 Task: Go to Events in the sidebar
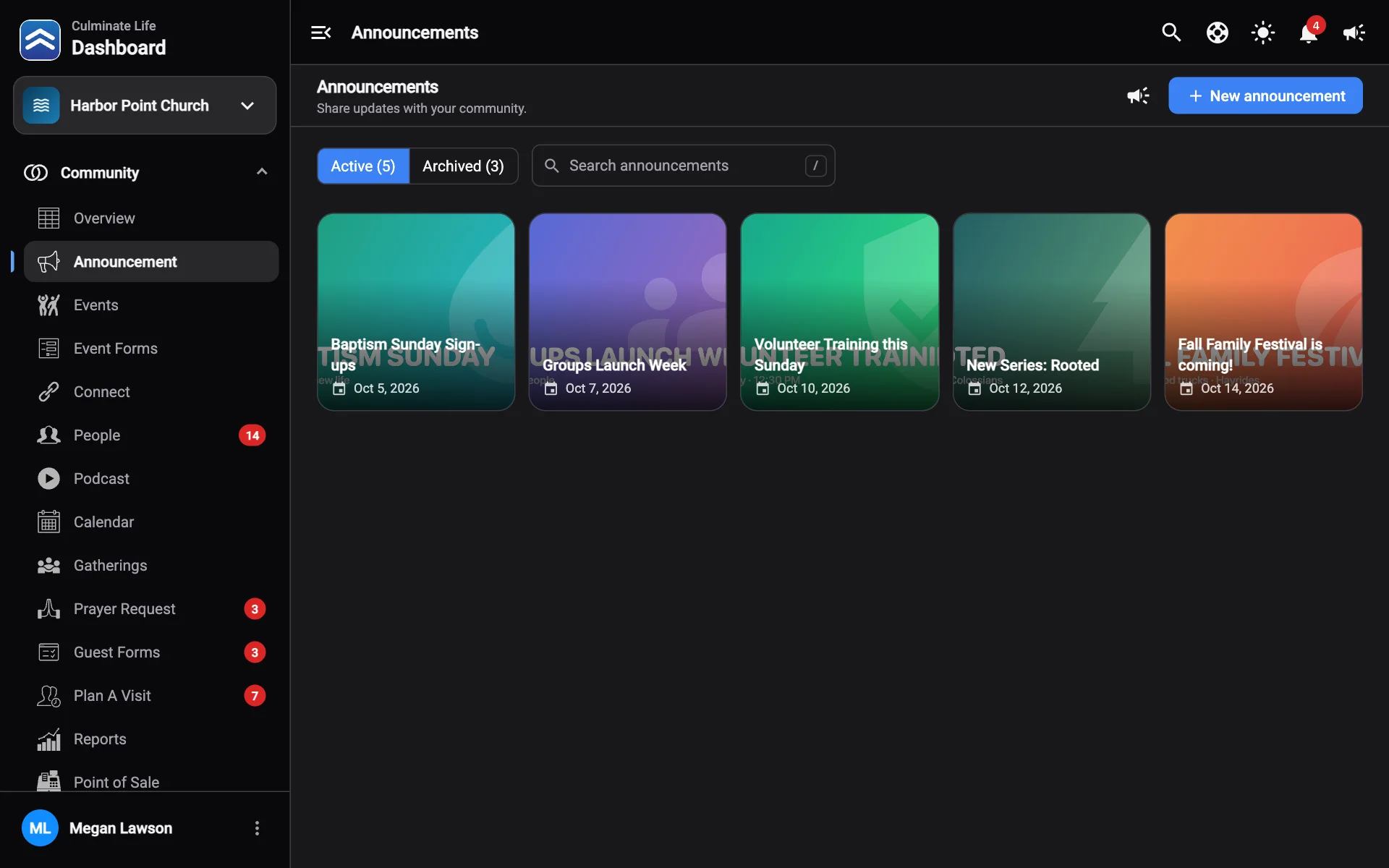(151, 305)
